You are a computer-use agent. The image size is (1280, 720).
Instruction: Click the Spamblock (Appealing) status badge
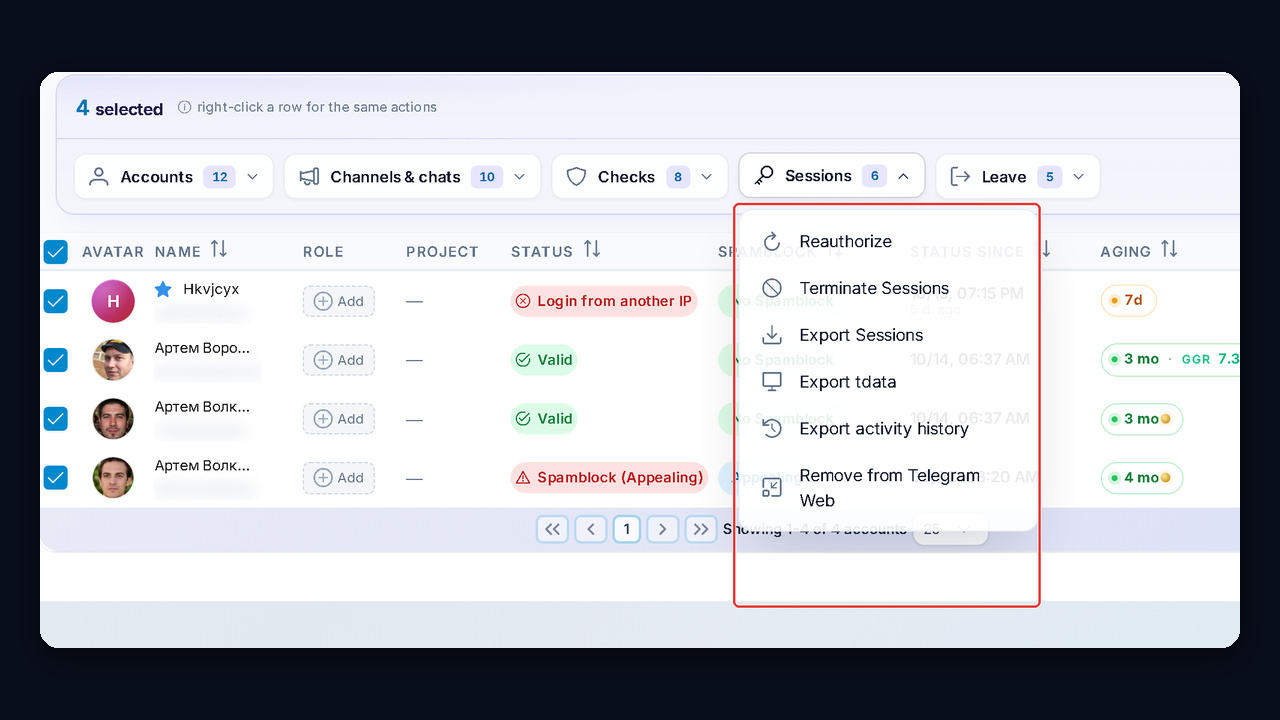coord(609,478)
